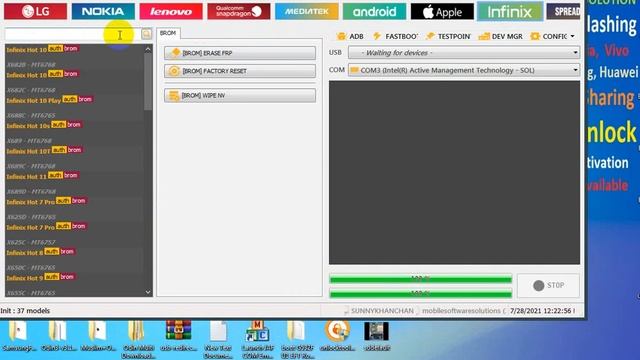Open the ADB tools
This screenshot has width=640, height=360.
[x=350, y=36]
